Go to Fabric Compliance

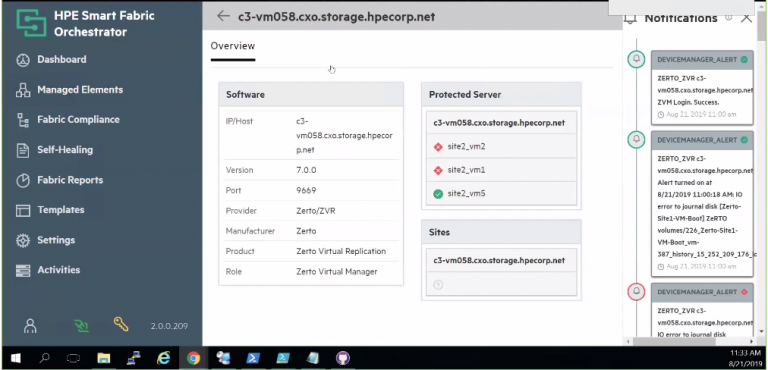click(x=68, y=120)
